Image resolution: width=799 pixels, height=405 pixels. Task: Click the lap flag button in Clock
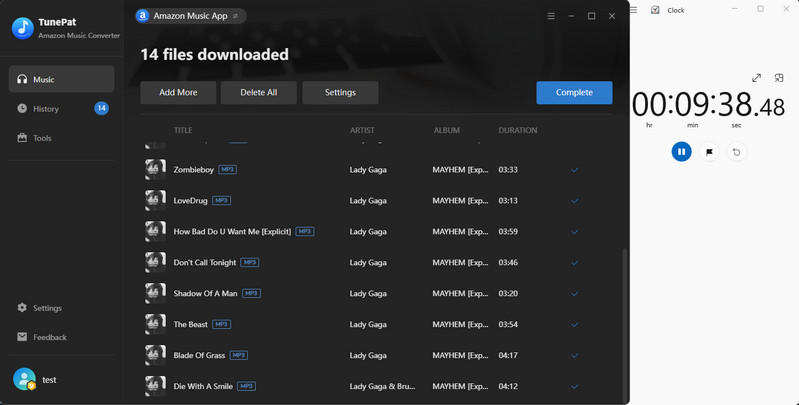(x=709, y=152)
